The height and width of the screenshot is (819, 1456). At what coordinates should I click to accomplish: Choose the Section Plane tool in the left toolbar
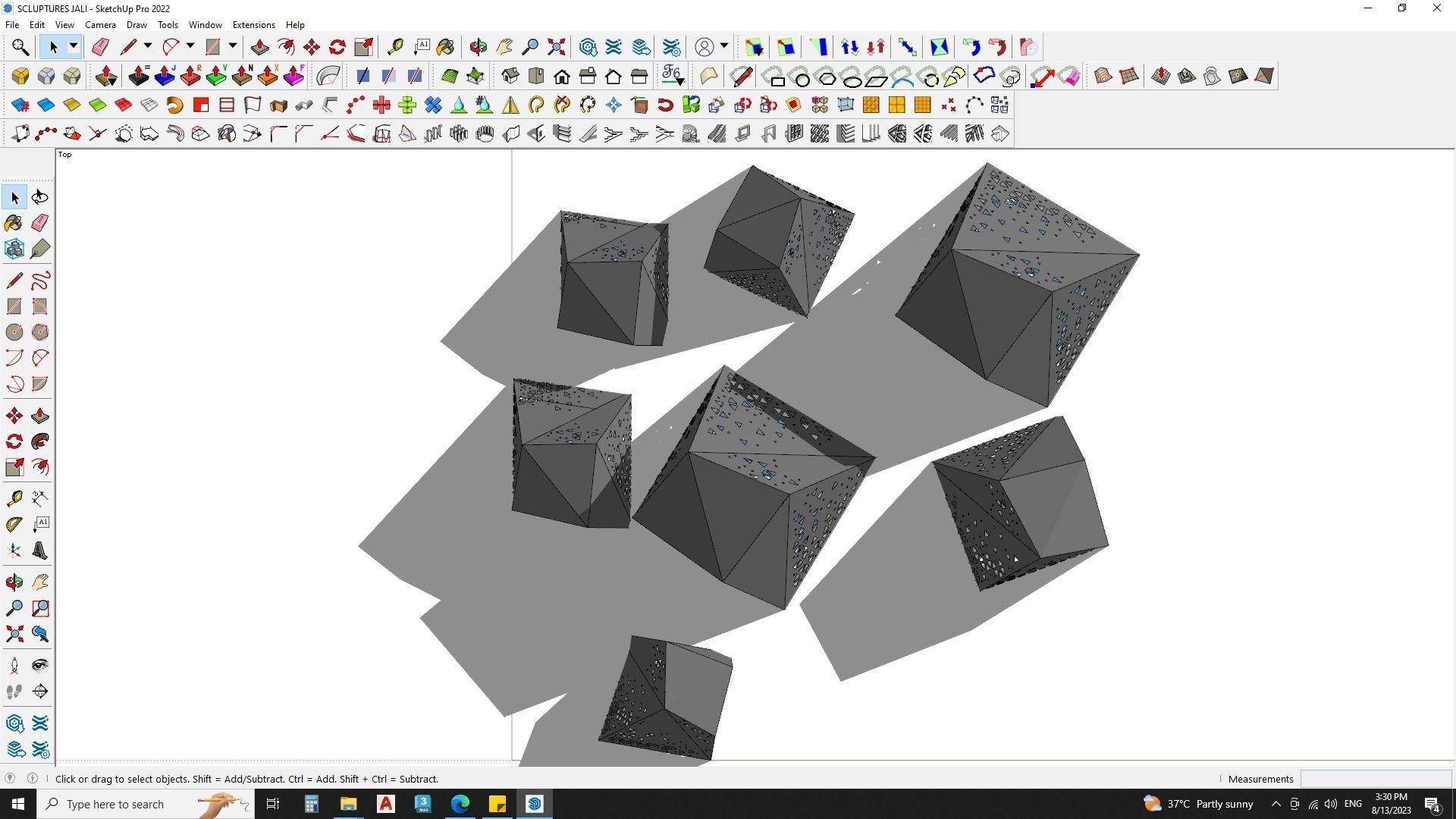40,692
